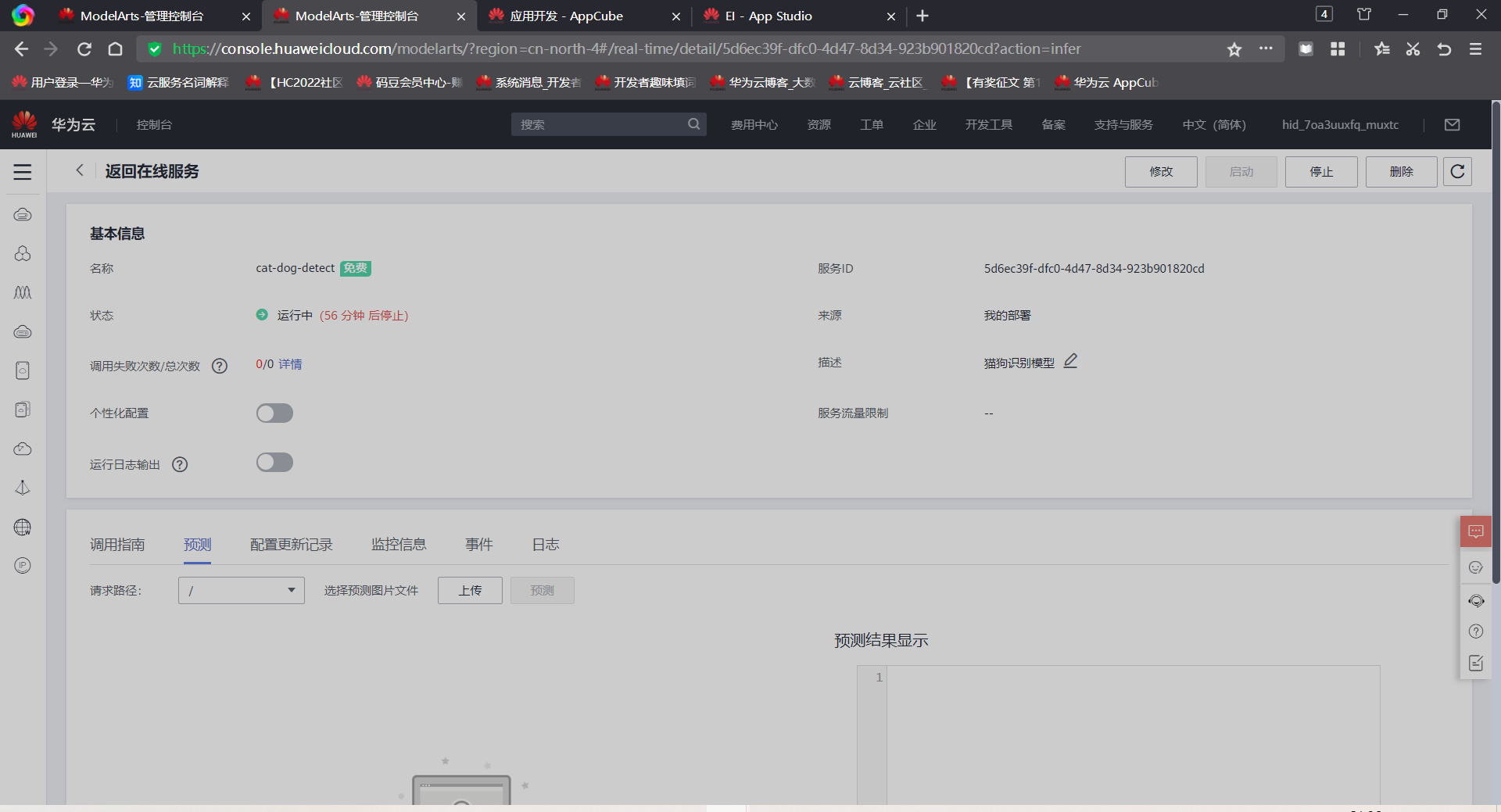Click the 备案 header link
The height and width of the screenshot is (812, 1501).
(1054, 125)
